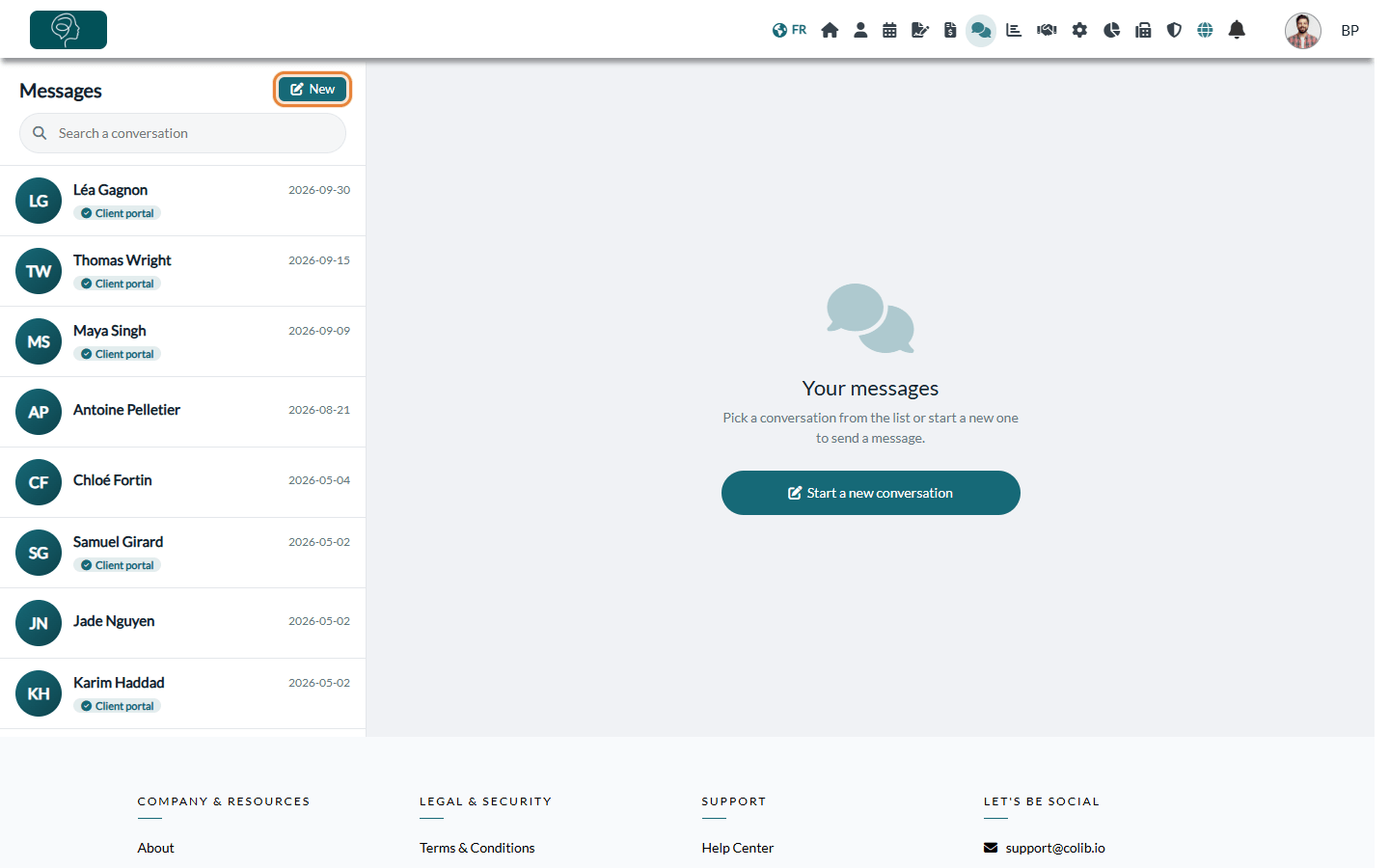Image resolution: width=1389 pixels, height=868 pixels.
Task: Click the LG avatar circle
Action: 39,201
